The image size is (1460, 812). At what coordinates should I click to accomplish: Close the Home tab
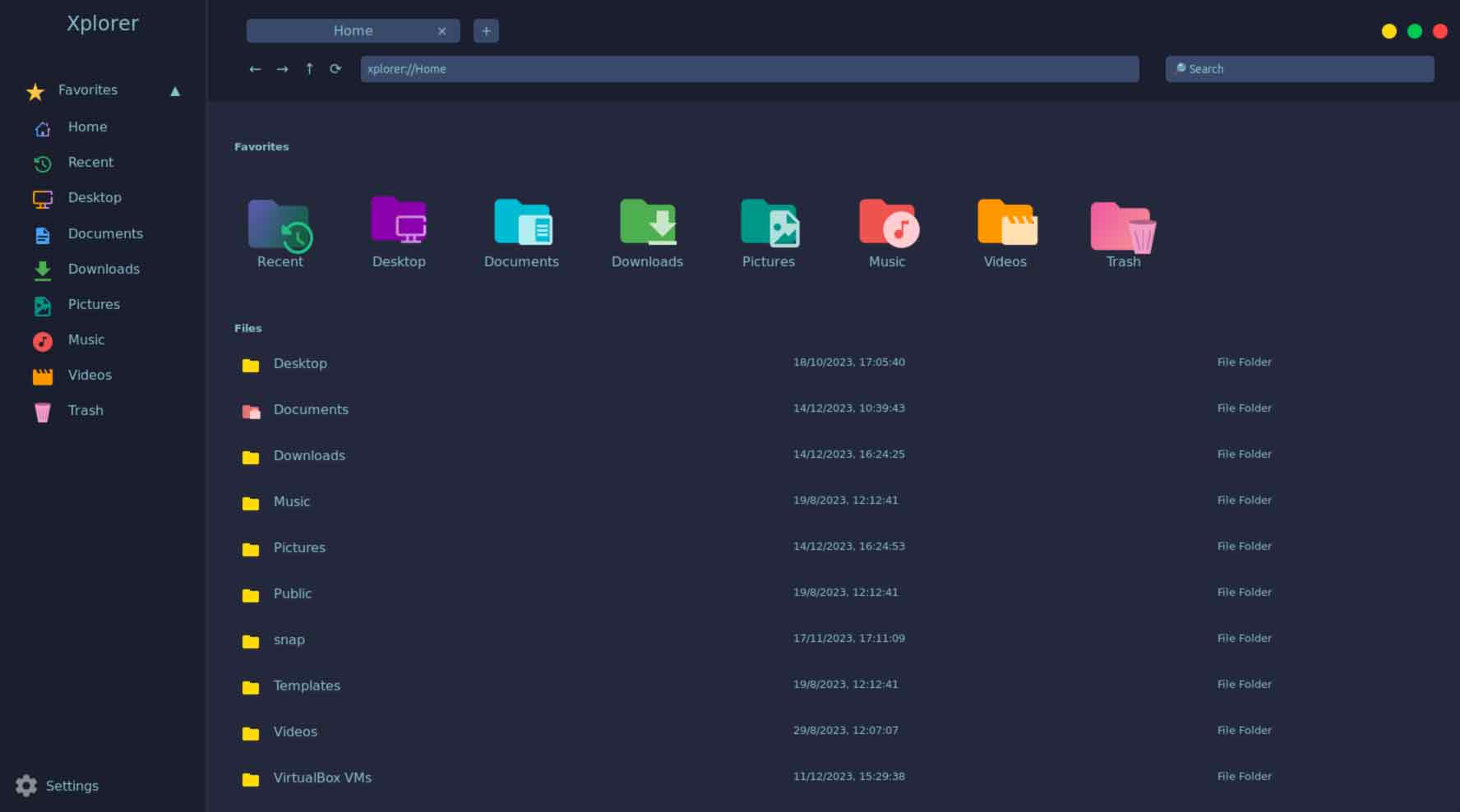coord(442,30)
